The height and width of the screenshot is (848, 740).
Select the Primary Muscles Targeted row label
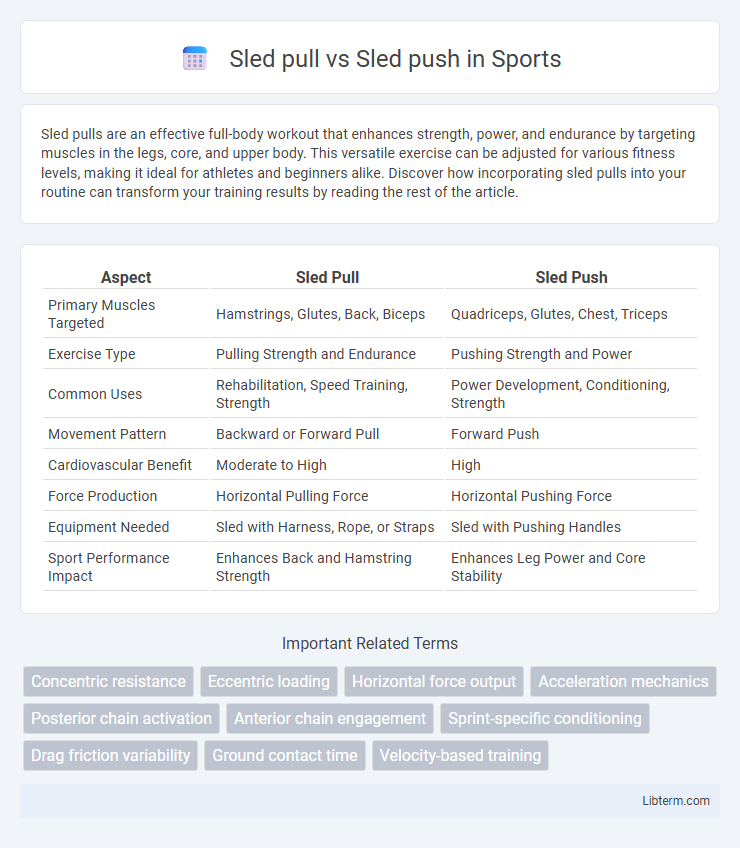101,314
